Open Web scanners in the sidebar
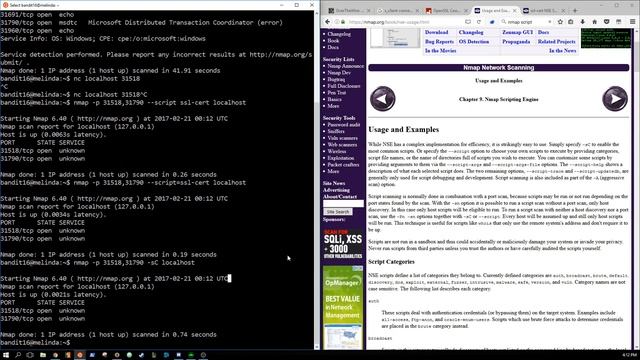The image size is (640, 360). [342, 145]
